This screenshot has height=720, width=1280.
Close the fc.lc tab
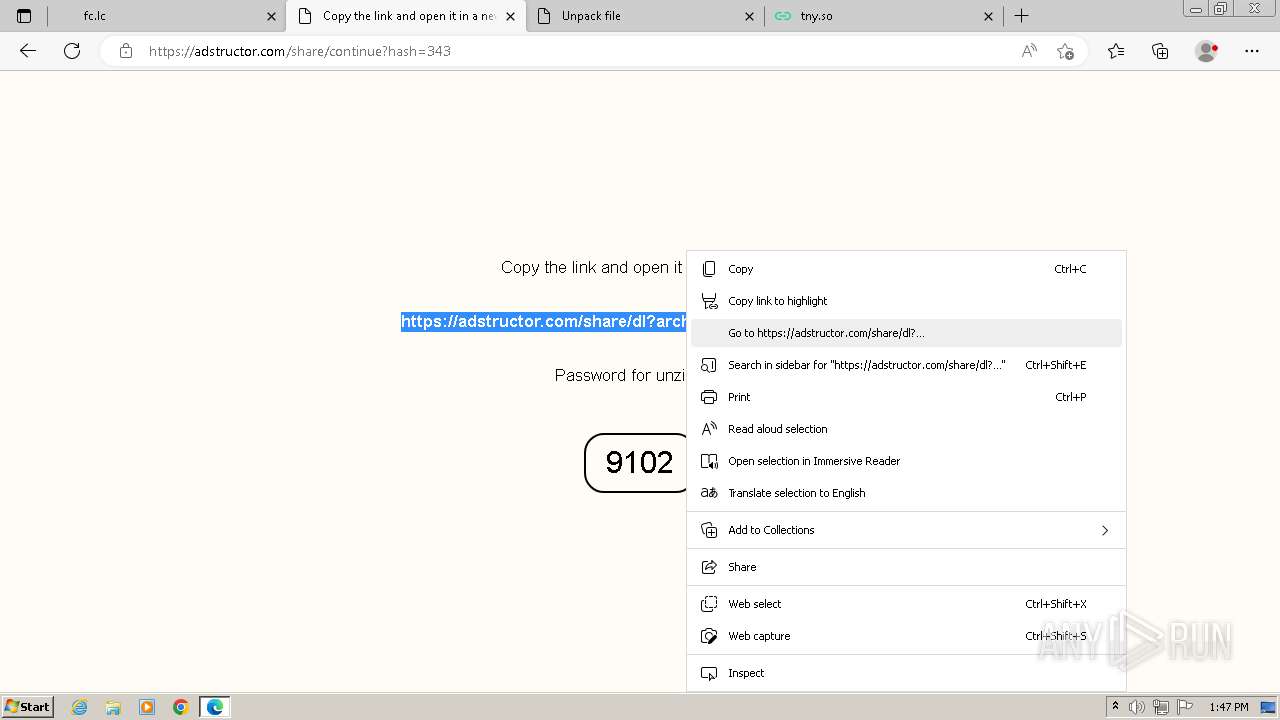[x=271, y=16]
